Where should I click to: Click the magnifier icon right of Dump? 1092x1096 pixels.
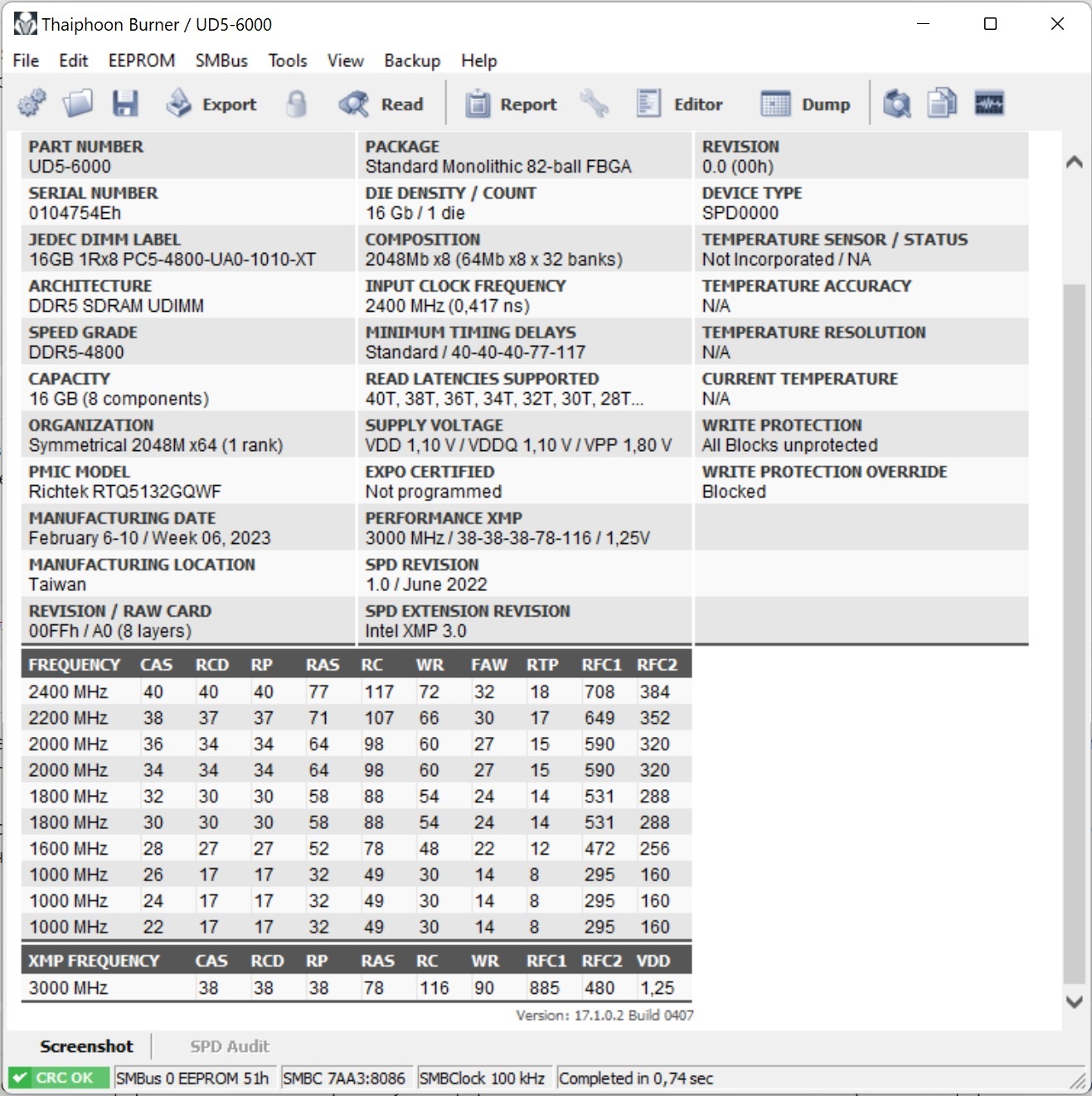click(896, 104)
